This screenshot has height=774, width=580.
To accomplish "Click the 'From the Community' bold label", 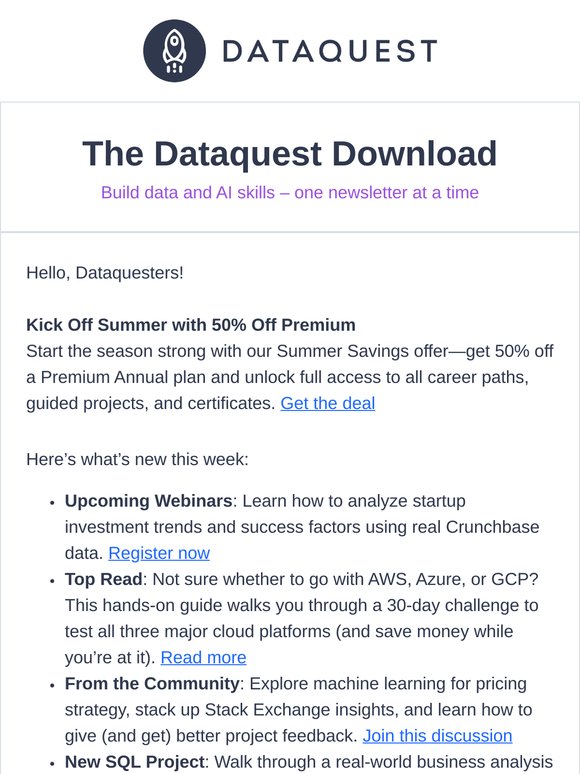I will pos(152,684).
